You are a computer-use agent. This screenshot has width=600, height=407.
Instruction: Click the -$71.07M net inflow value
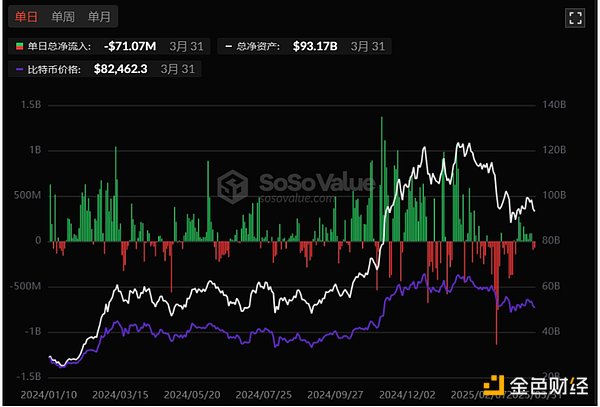click(x=132, y=46)
